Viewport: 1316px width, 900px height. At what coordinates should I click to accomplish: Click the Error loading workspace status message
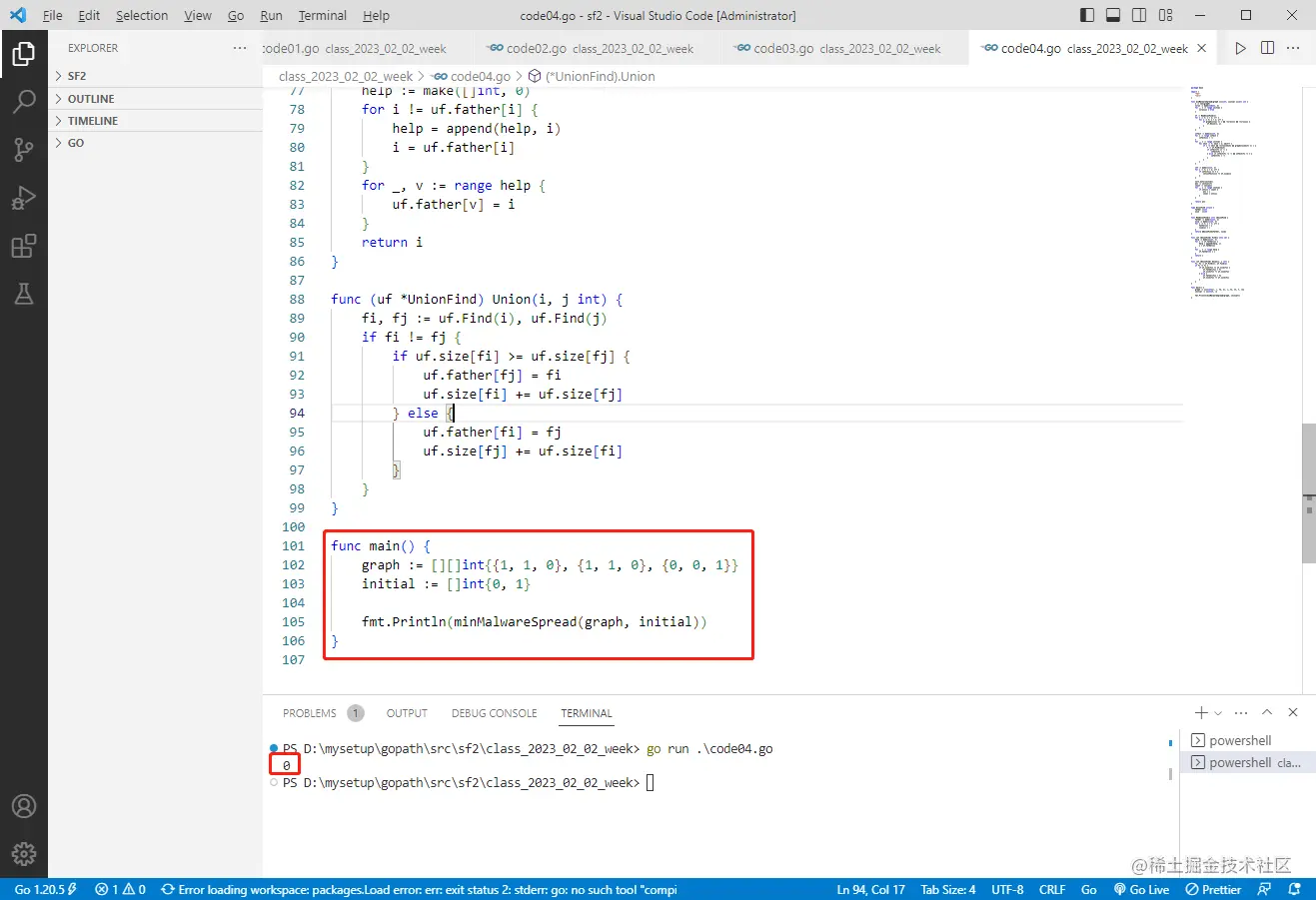(x=419, y=889)
